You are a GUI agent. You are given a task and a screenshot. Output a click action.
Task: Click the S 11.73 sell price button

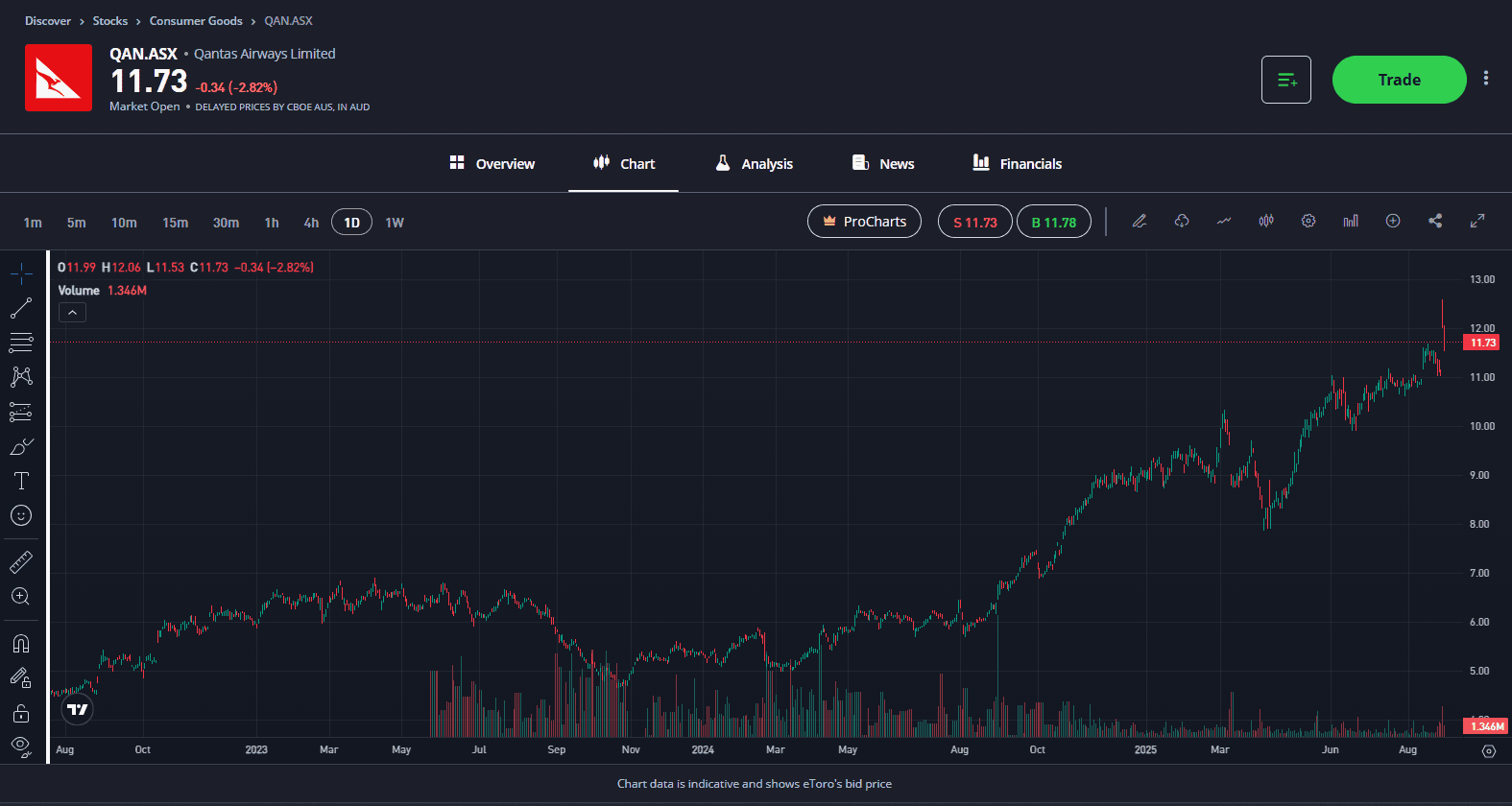click(x=974, y=222)
